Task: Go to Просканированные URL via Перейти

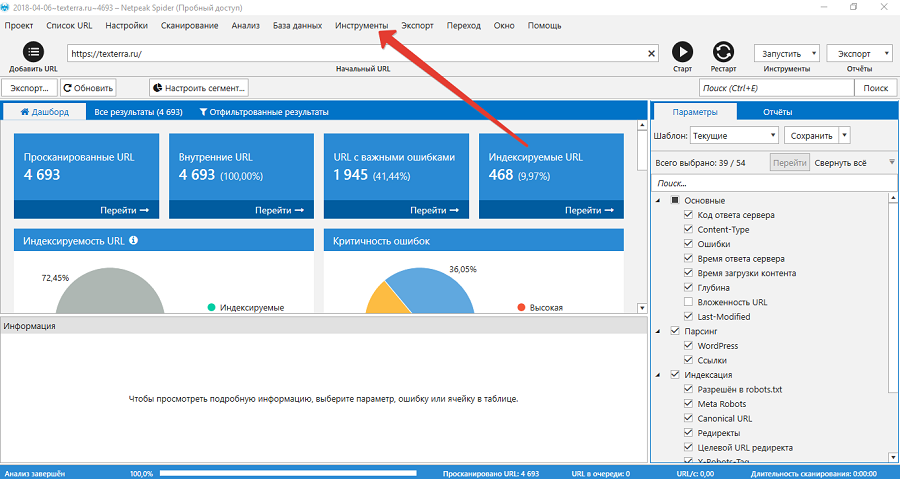Action: [x=125, y=211]
